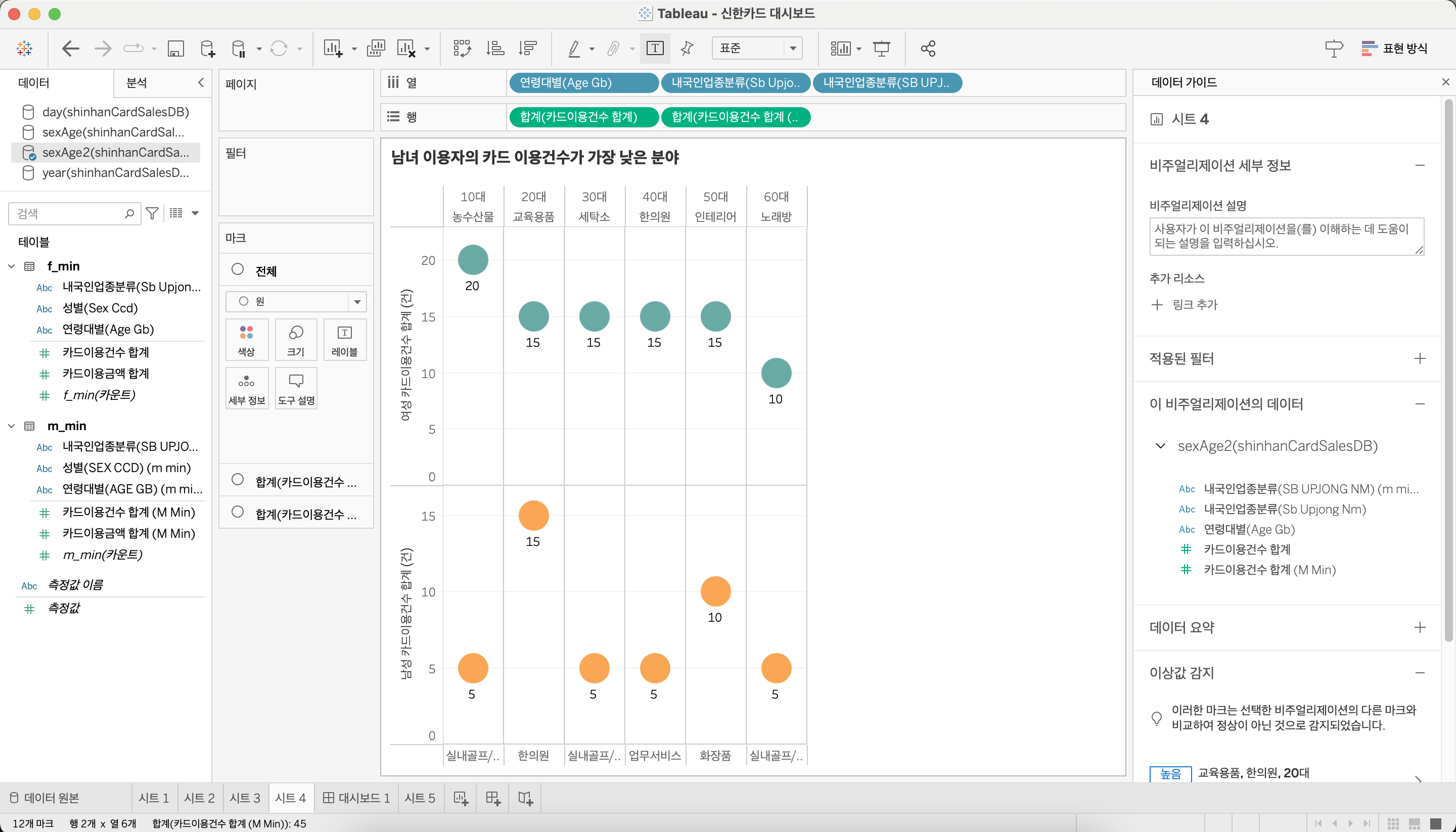This screenshot has height=832, width=1456.
Task: Click the 연령대별(Age Gb) column pill
Action: pyautogui.click(x=583, y=83)
